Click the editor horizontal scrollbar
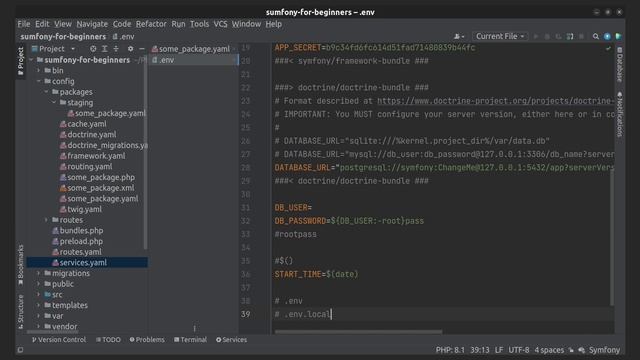Image resolution: width=640 pixels, height=360 pixels. 358,332
